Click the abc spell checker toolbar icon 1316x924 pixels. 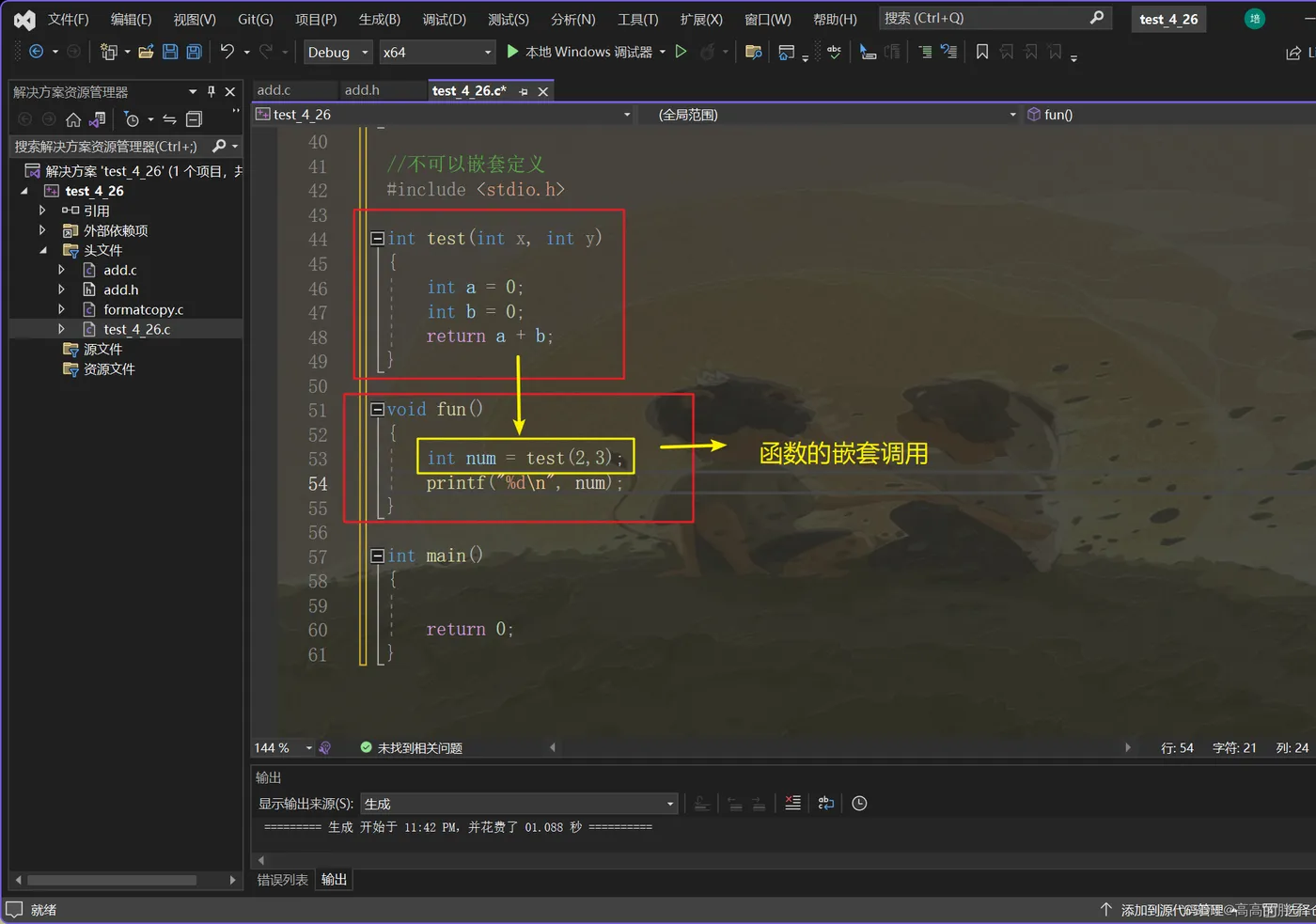tap(834, 52)
